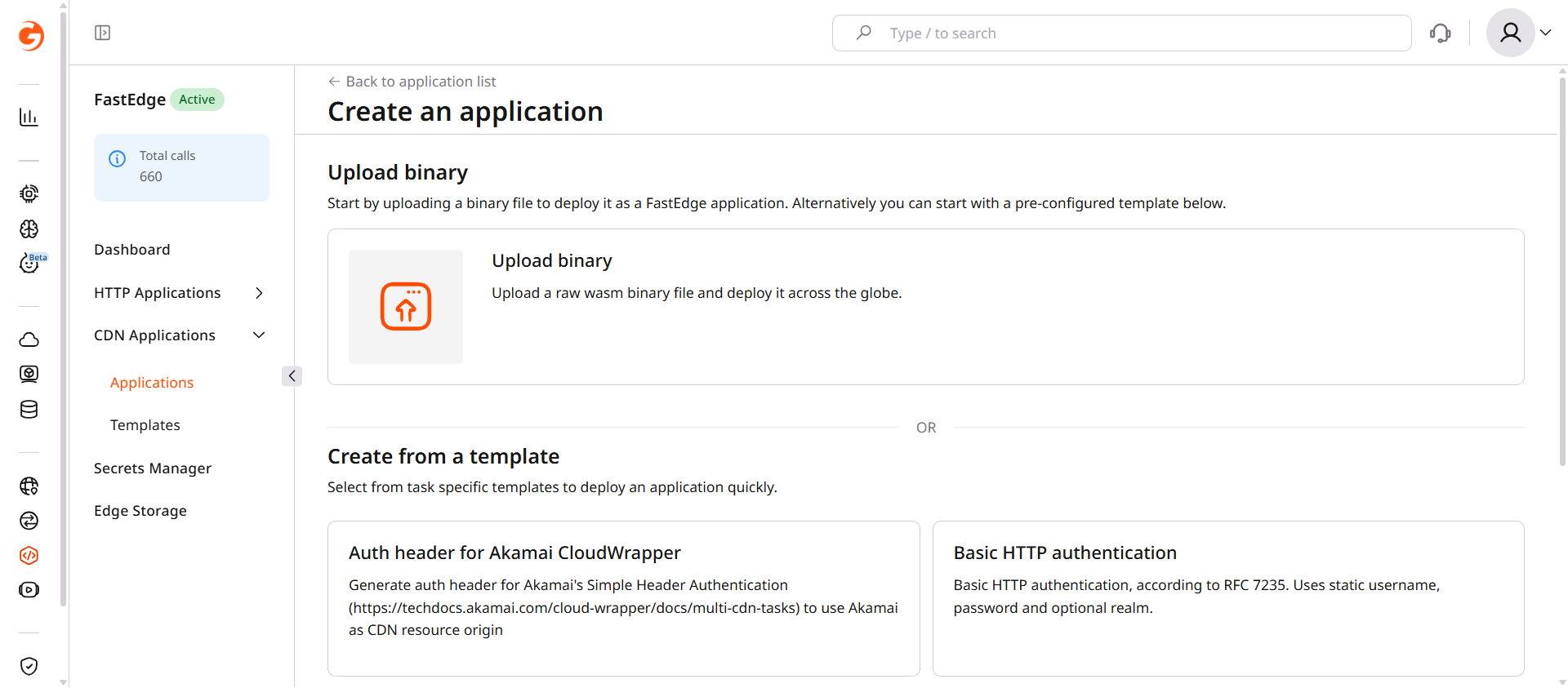
Task: Open the statistics bar chart icon
Action: click(29, 118)
